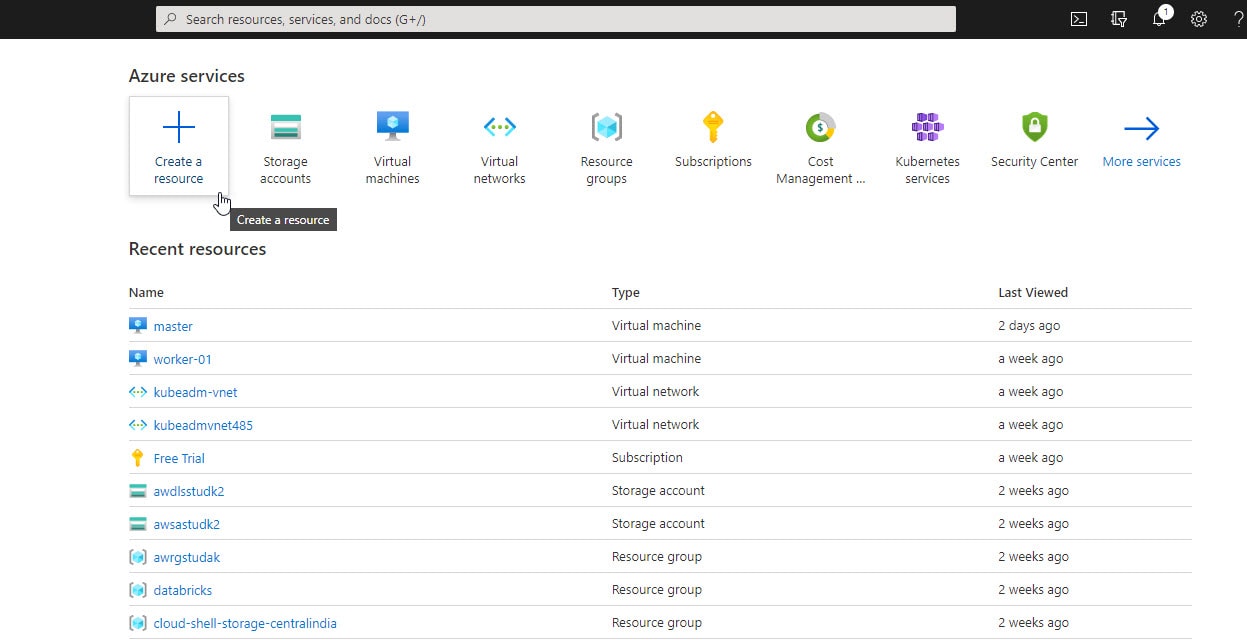1247x640 pixels.
Task: Open the databricks resource group
Action: (183, 590)
